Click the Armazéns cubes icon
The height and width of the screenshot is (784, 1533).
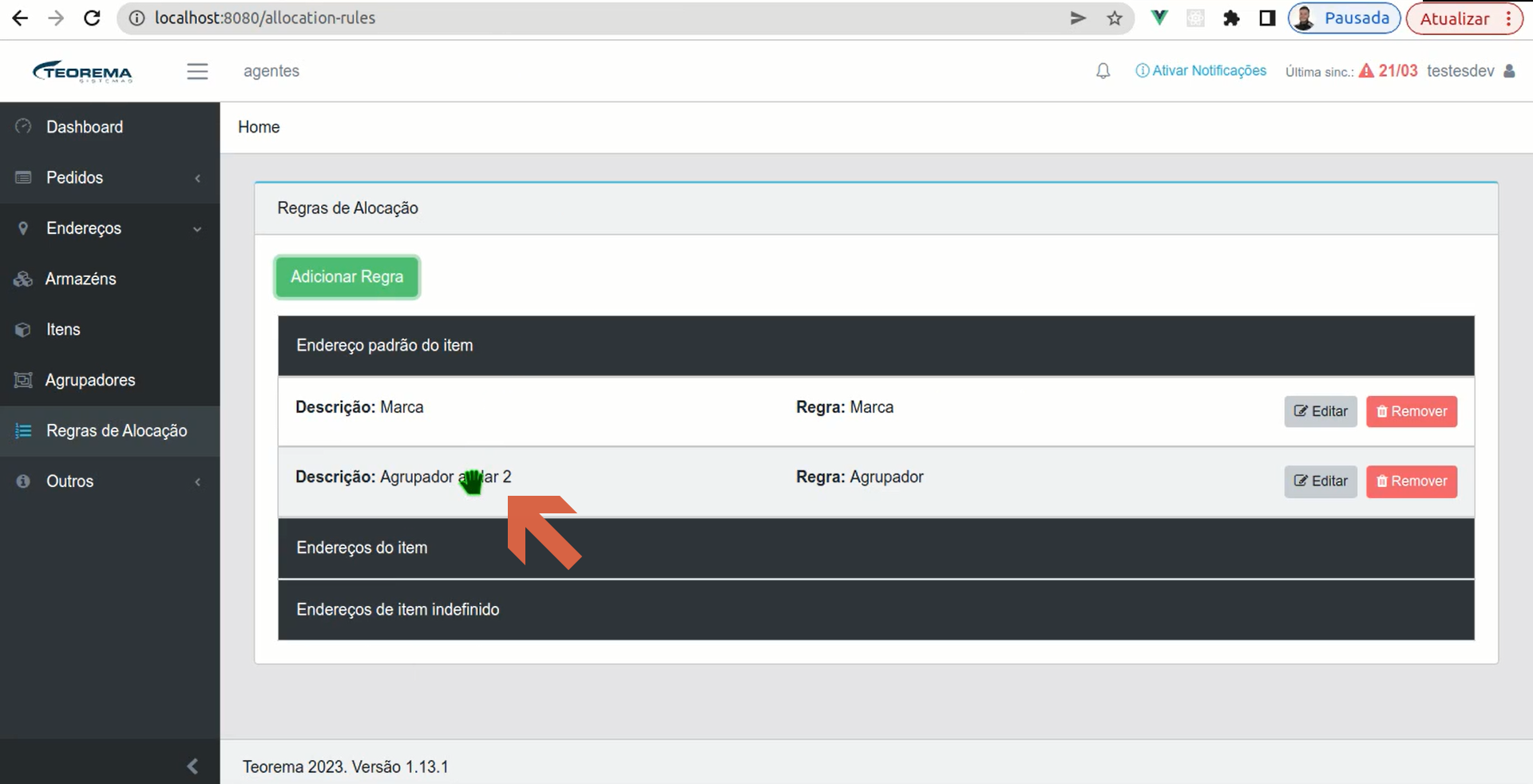pyautogui.click(x=23, y=279)
